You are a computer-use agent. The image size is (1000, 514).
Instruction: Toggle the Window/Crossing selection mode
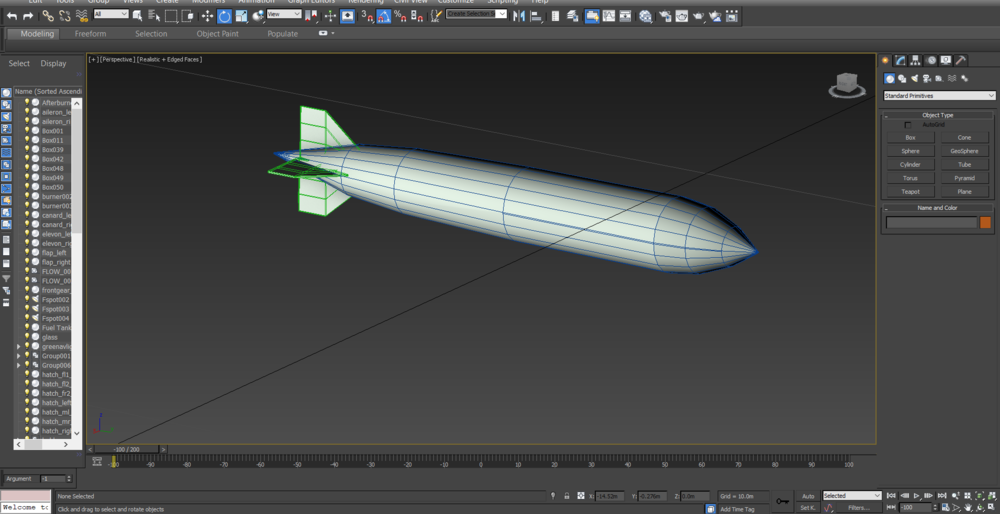coord(188,16)
